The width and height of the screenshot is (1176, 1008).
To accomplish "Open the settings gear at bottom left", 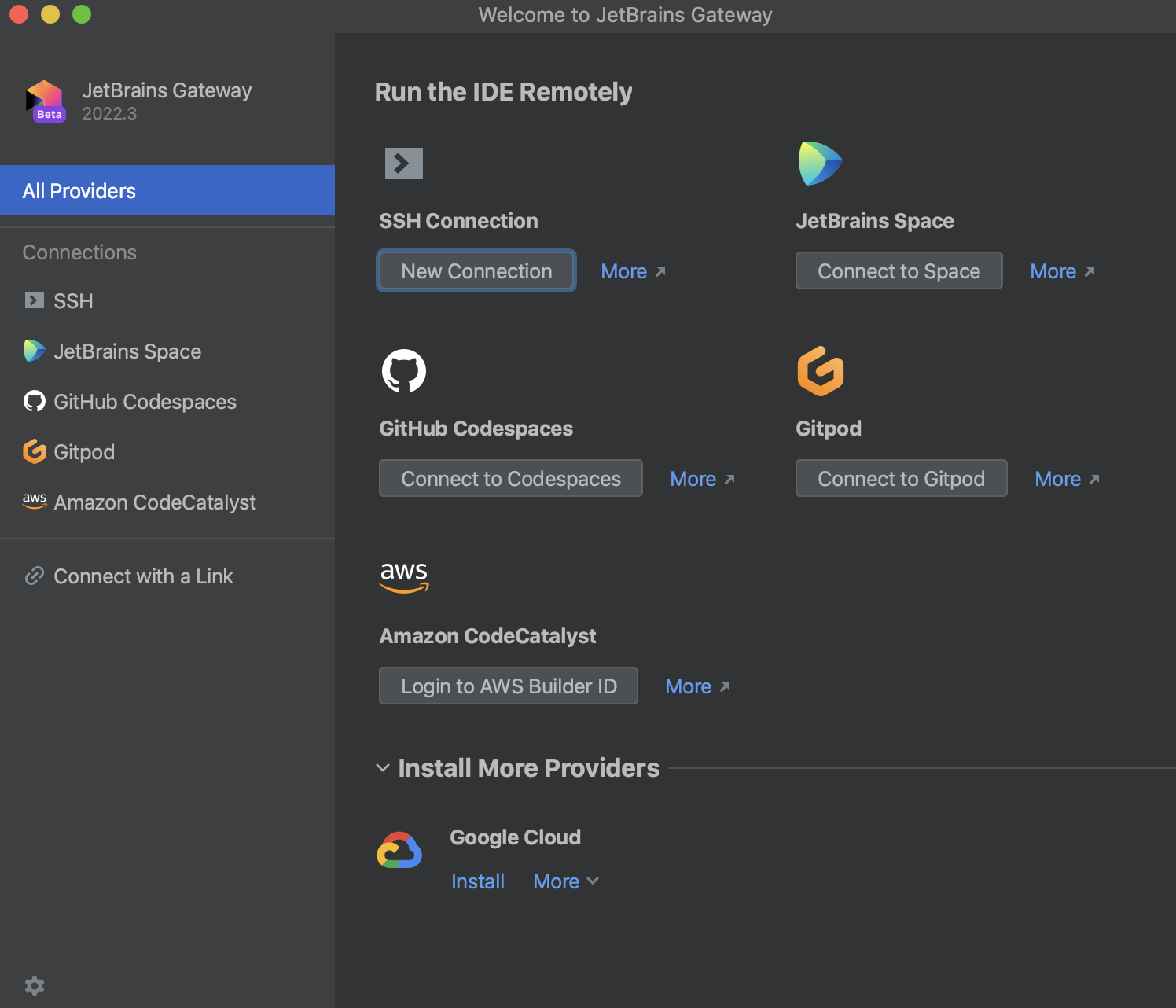I will coord(34,985).
